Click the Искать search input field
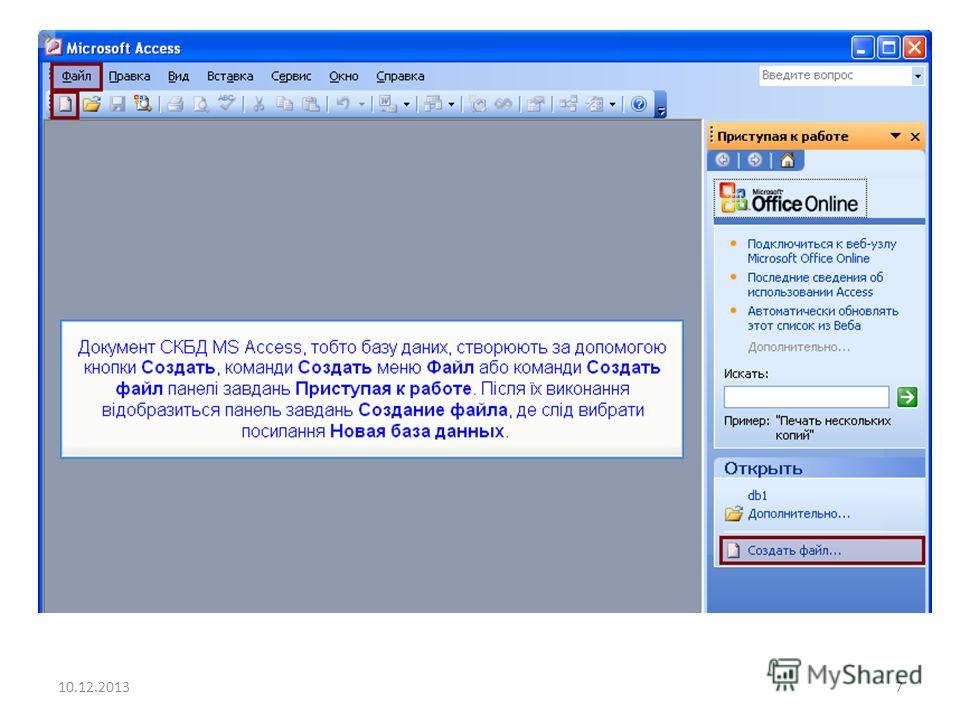Viewport: 960px width, 720px height. [x=806, y=397]
